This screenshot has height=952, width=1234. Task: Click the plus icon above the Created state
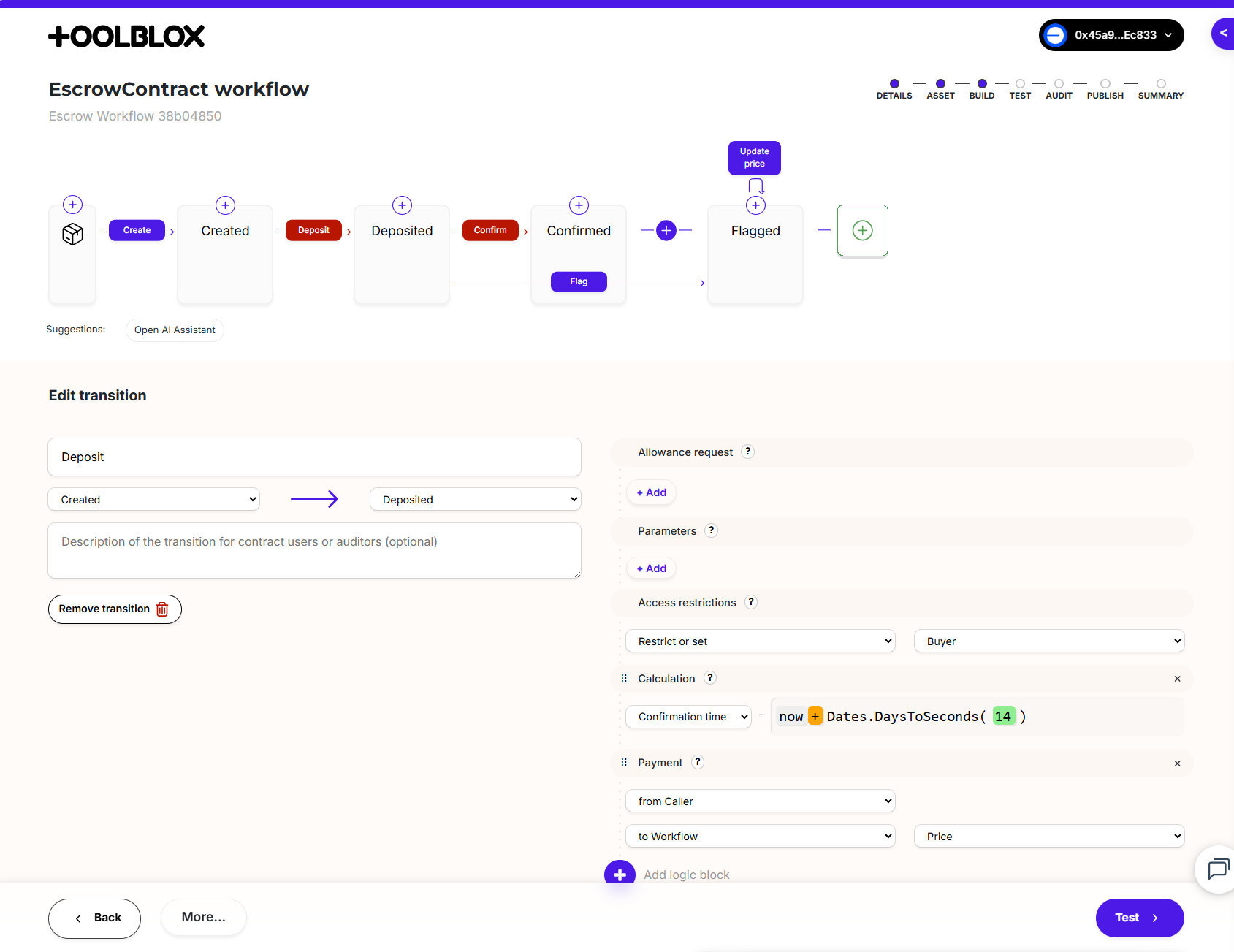coord(224,205)
